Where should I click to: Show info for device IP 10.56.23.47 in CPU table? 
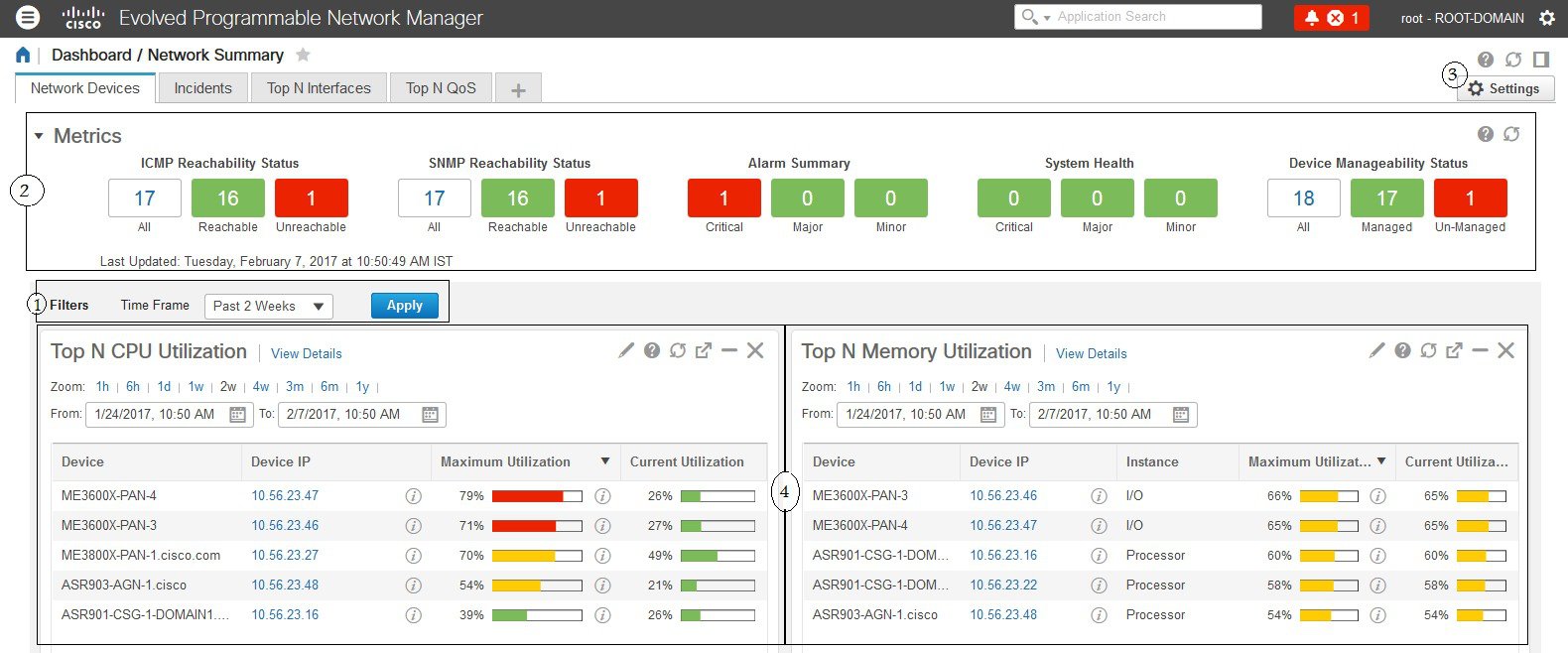click(414, 496)
